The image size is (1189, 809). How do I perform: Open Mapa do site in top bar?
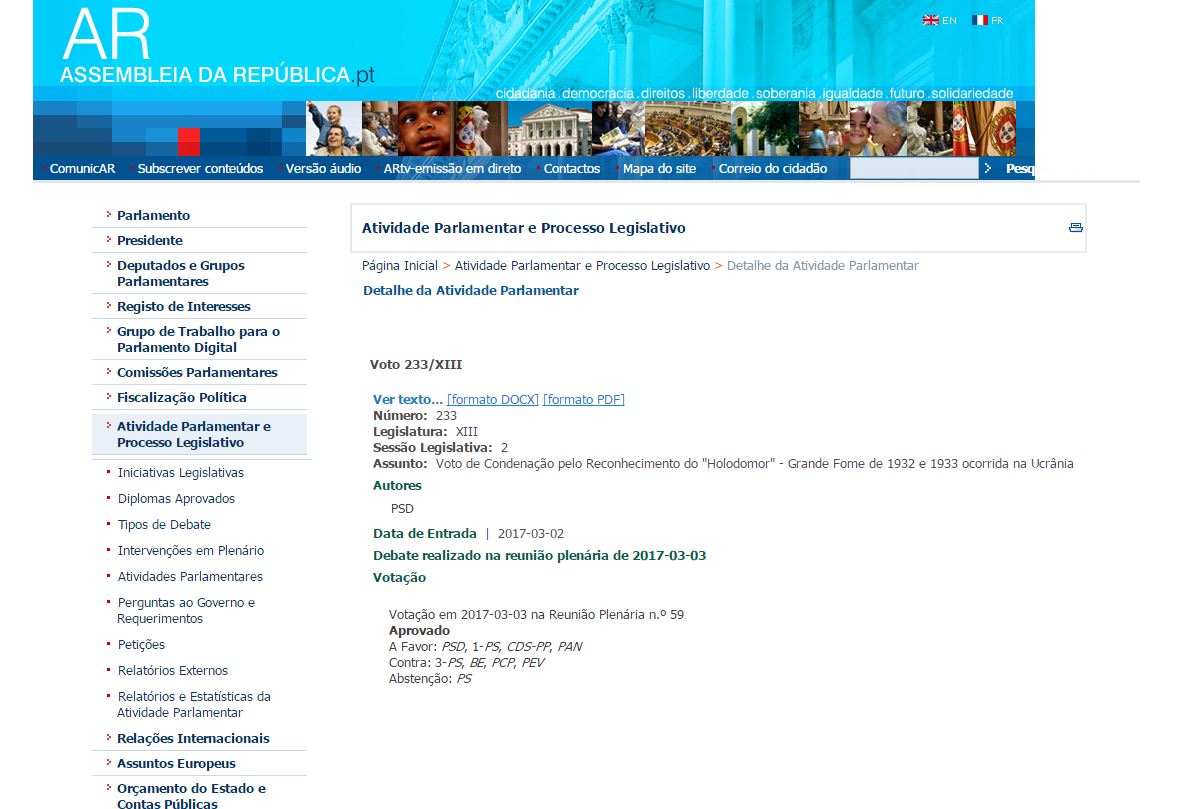(659, 169)
